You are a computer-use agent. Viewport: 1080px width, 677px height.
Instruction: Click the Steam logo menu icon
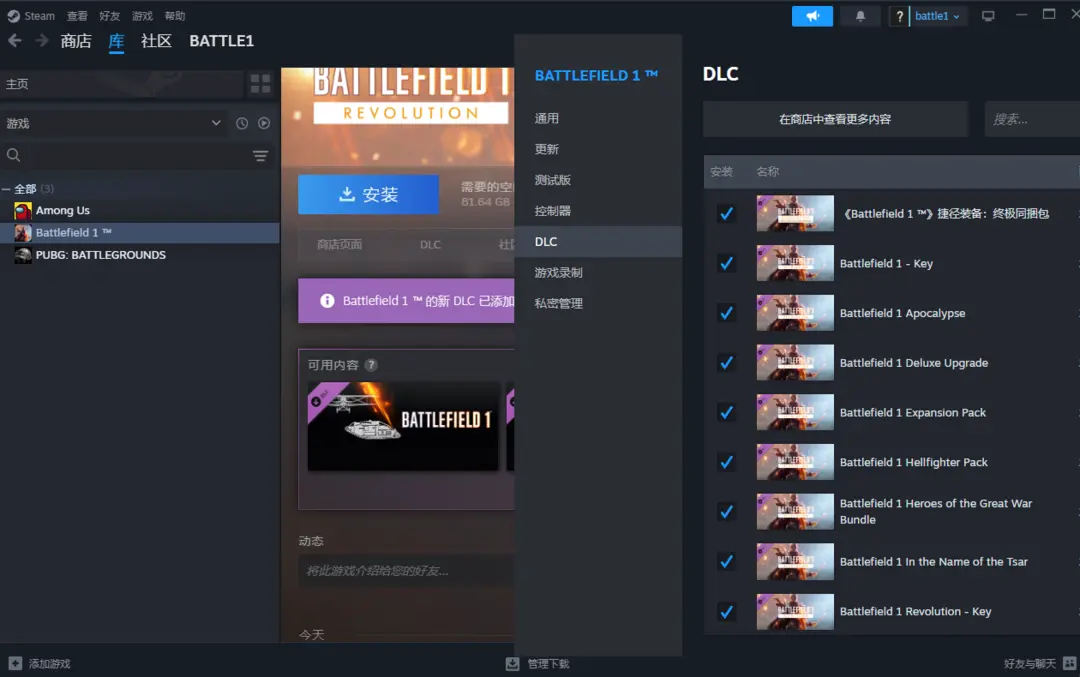13,16
